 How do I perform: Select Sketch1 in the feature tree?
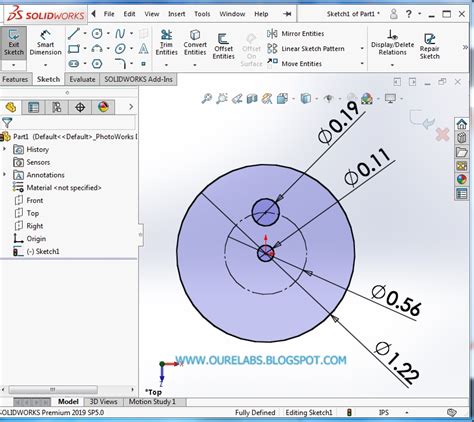tap(36, 251)
